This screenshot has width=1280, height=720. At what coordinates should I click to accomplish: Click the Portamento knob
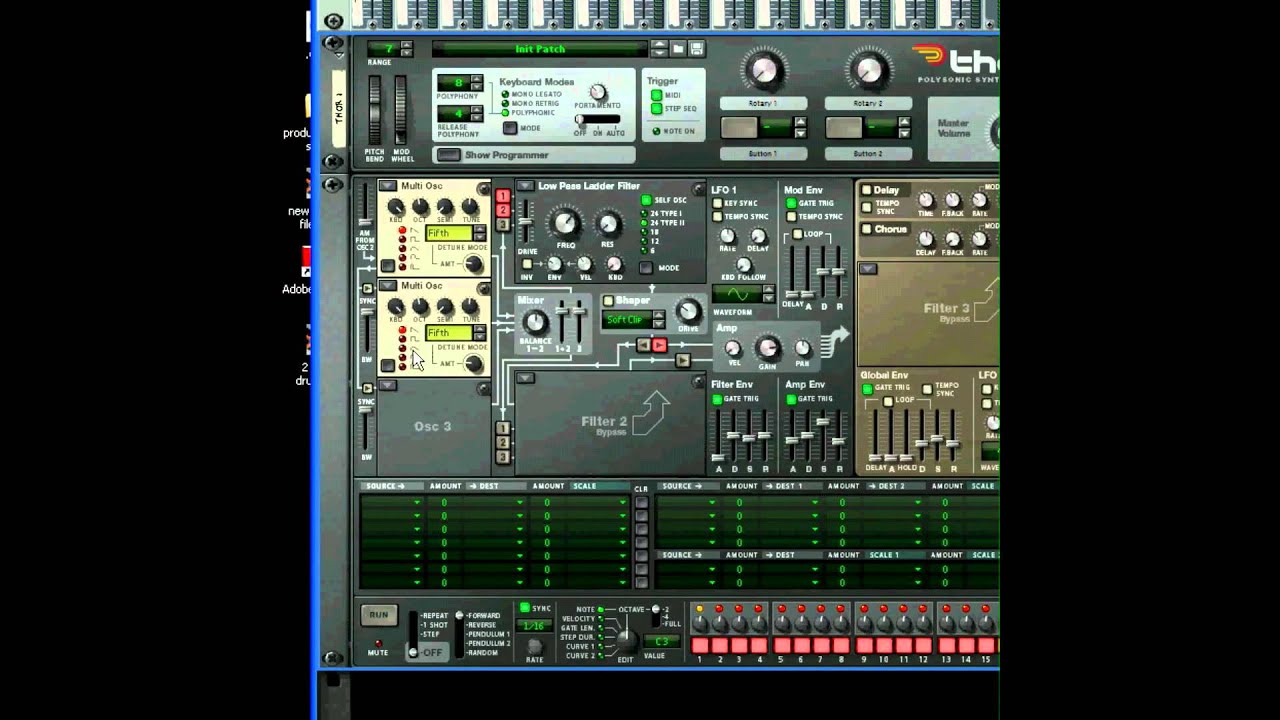(598, 92)
